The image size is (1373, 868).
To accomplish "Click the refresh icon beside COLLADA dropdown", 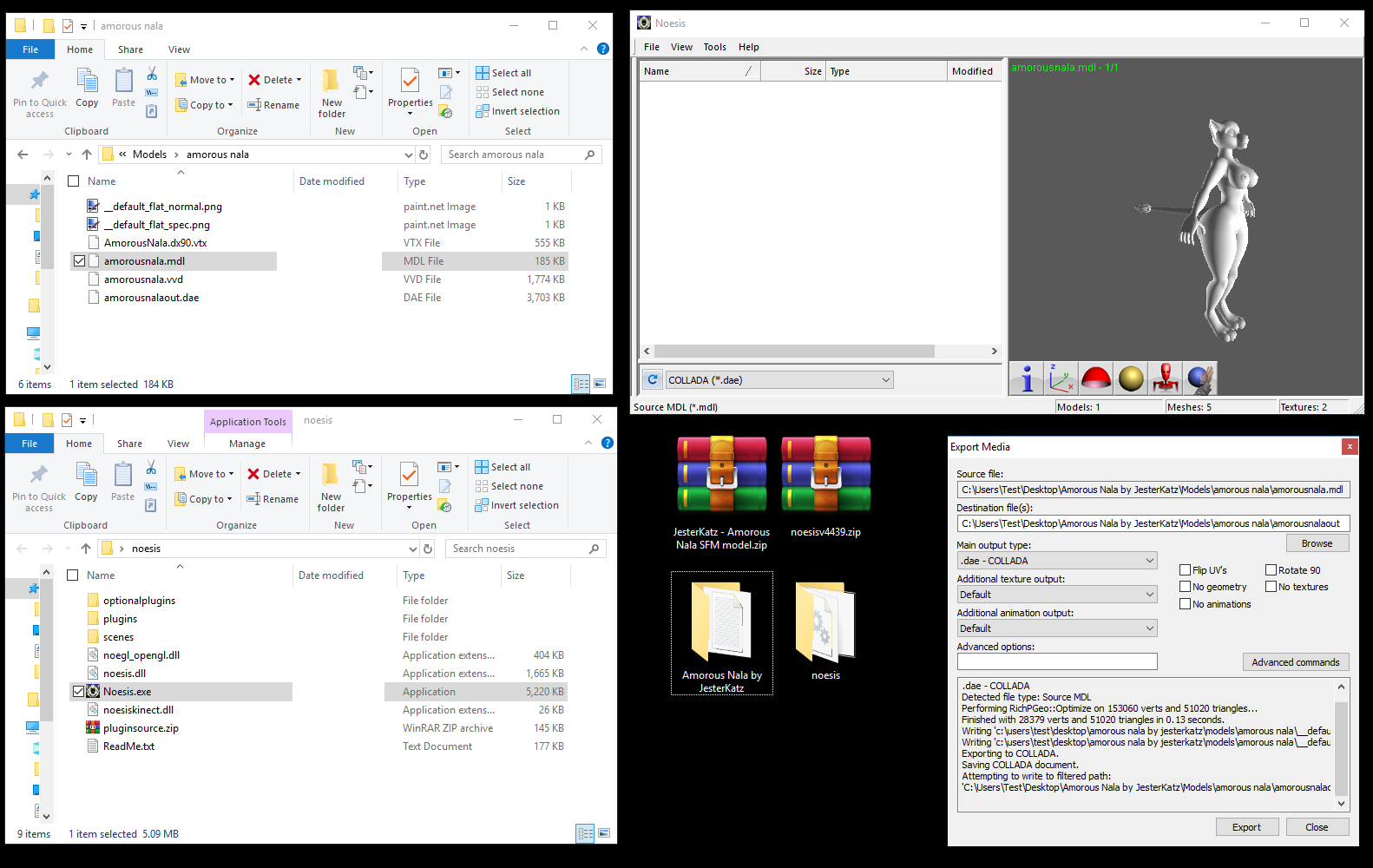I will pyautogui.click(x=653, y=379).
